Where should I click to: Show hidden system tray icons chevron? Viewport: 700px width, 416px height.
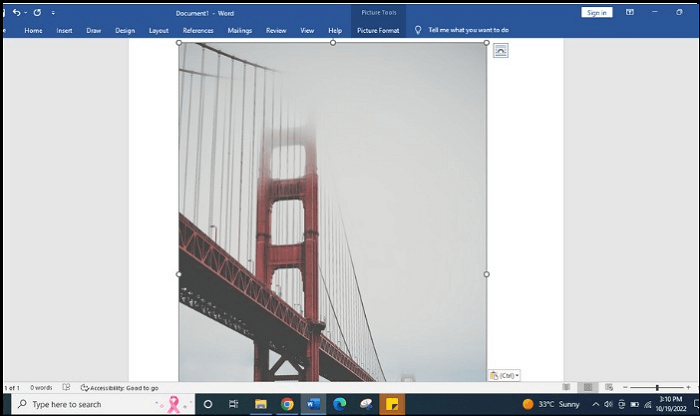[x=594, y=404]
